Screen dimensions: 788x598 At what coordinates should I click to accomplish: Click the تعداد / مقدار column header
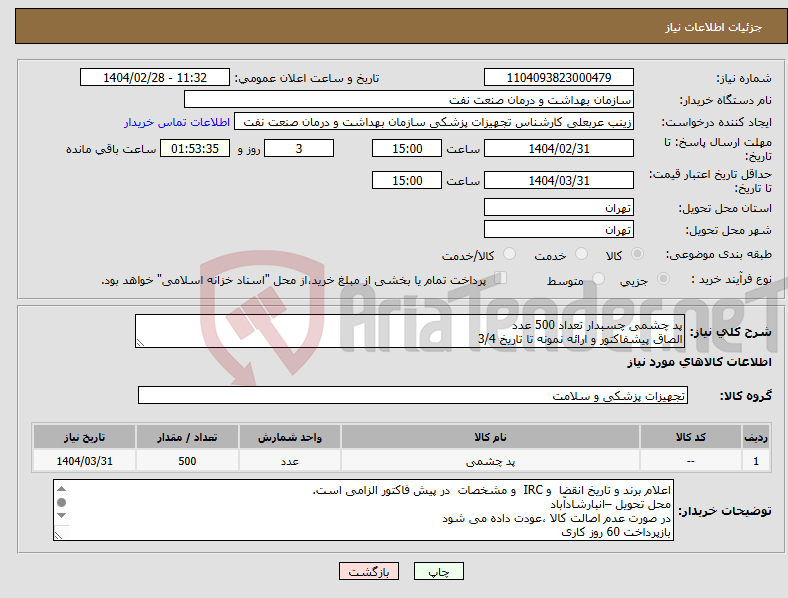pyautogui.click(x=187, y=437)
